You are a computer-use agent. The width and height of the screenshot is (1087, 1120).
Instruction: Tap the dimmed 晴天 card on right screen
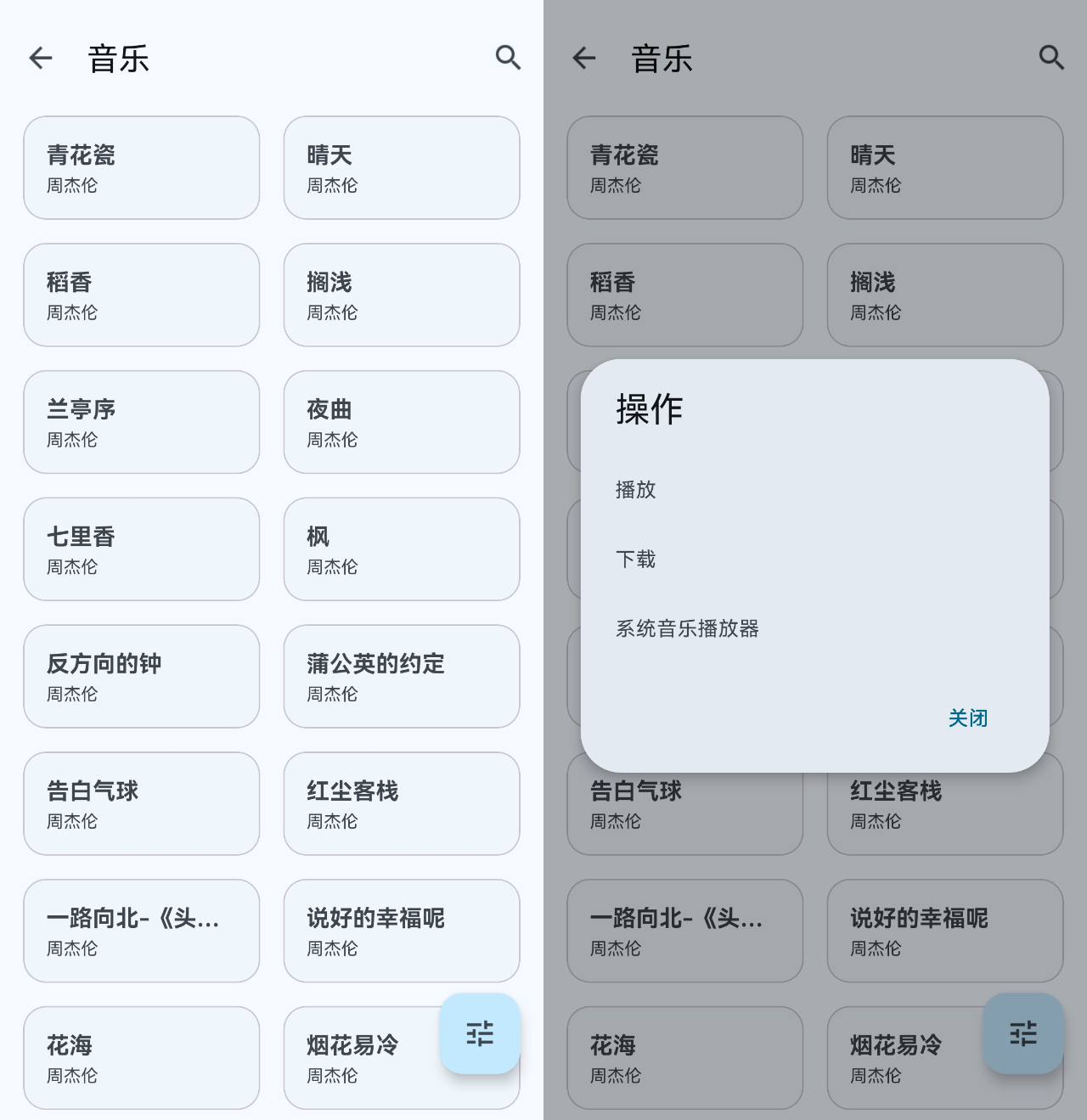[945, 168]
